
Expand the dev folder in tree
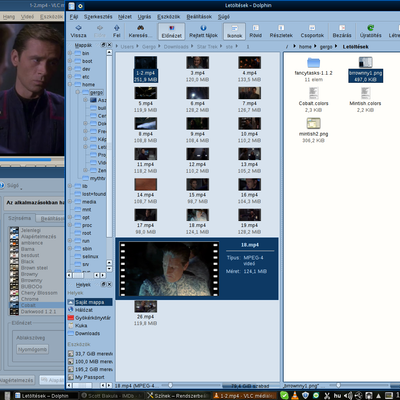pos(70,69)
